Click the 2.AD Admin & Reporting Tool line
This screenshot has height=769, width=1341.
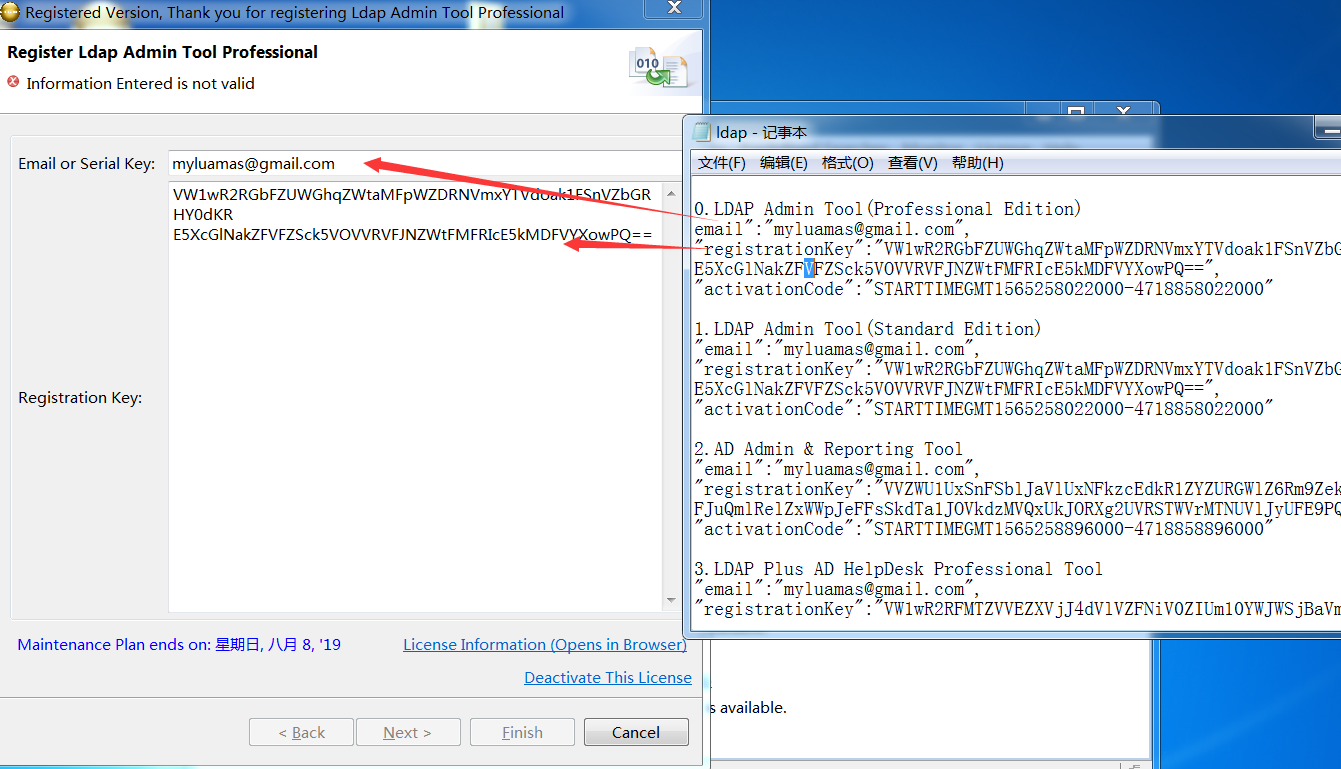829,449
